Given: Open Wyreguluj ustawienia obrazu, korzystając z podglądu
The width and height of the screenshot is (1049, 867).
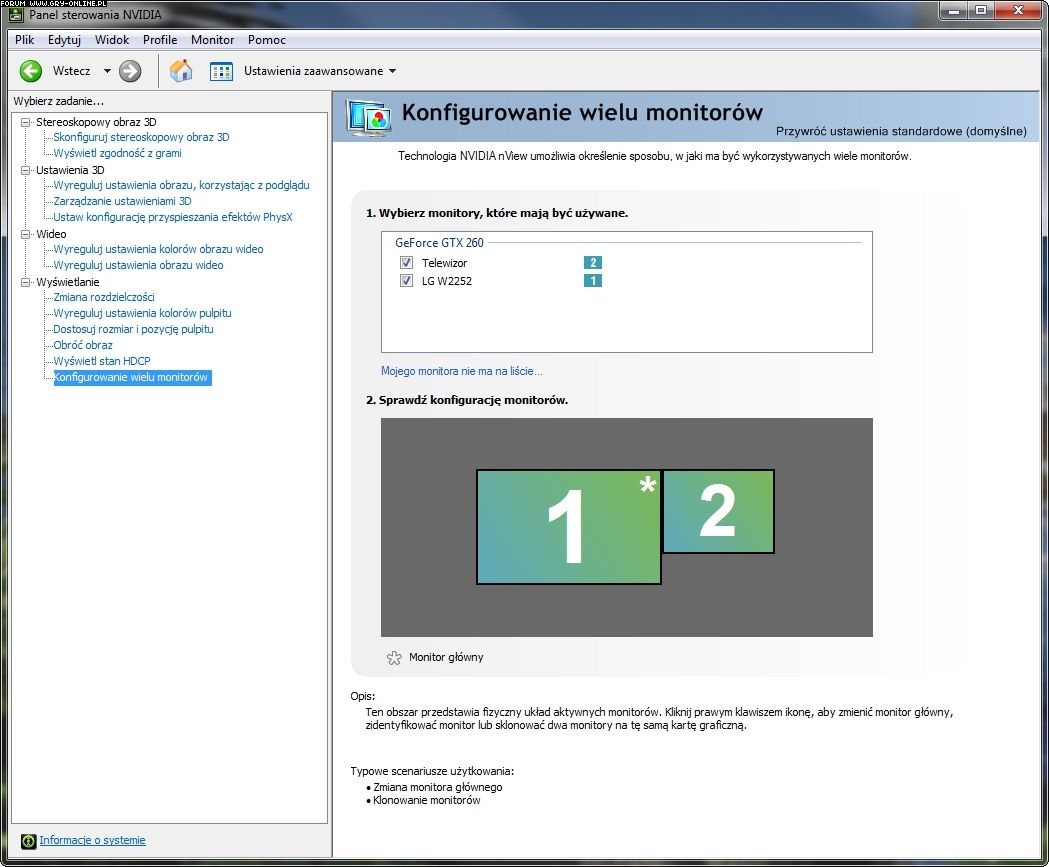Looking at the screenshot, I should (x=181, y=185).
